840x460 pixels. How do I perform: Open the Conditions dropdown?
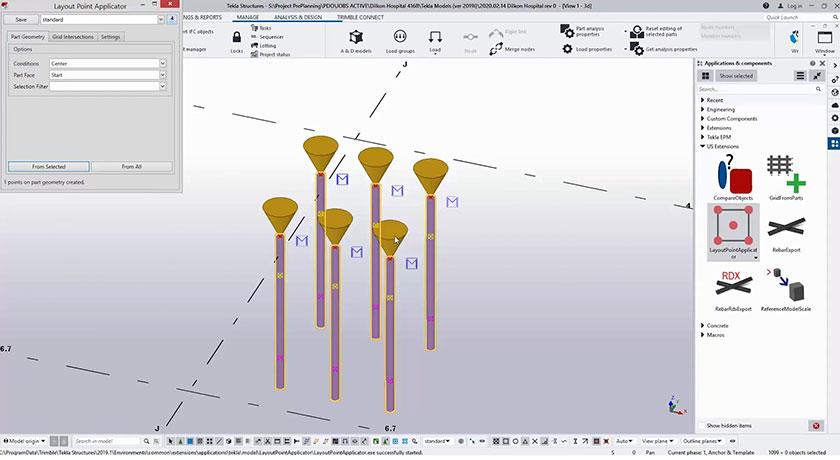tap(107, 63)
